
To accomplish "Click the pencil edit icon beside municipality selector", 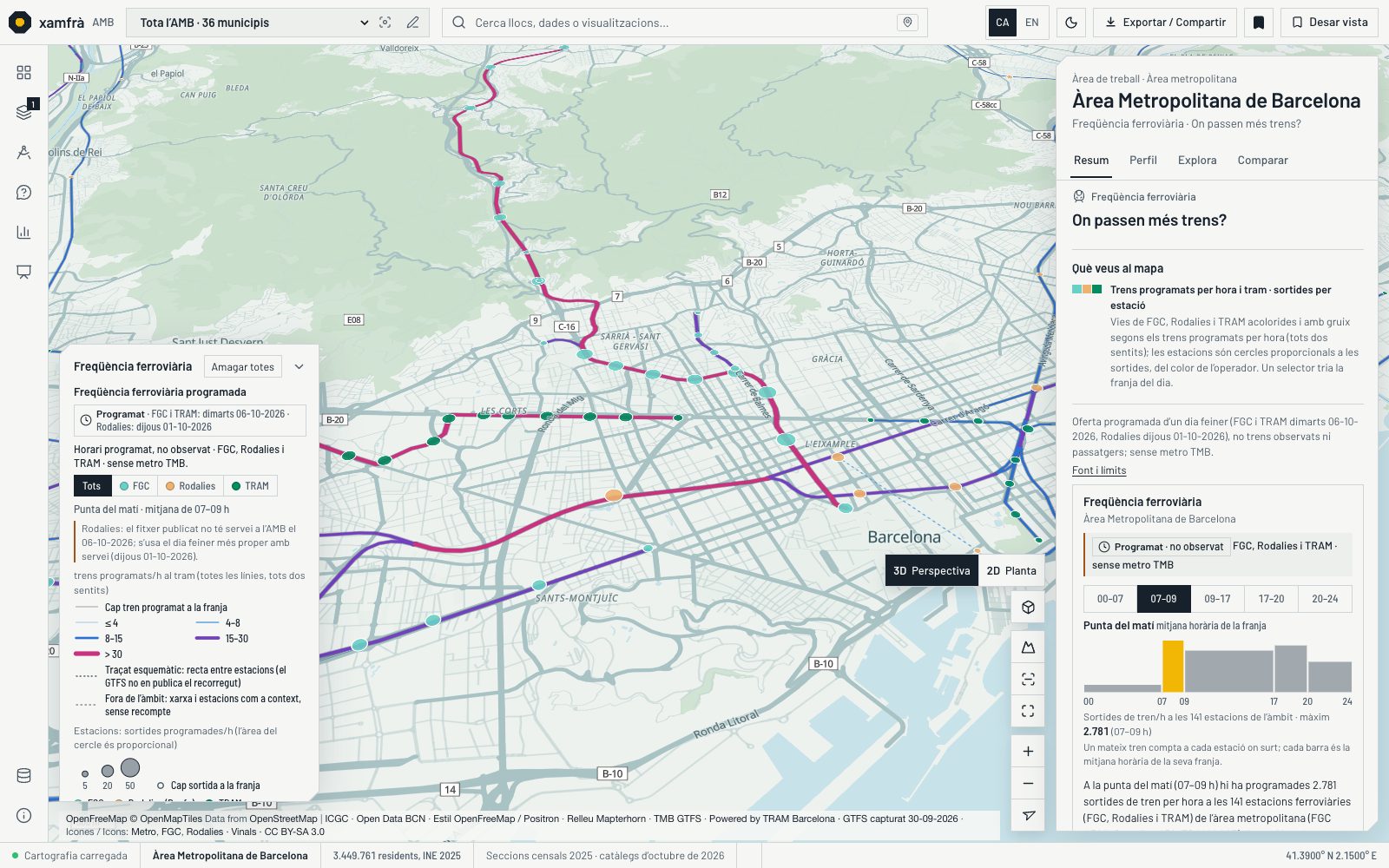I will [x=413, y=23].
